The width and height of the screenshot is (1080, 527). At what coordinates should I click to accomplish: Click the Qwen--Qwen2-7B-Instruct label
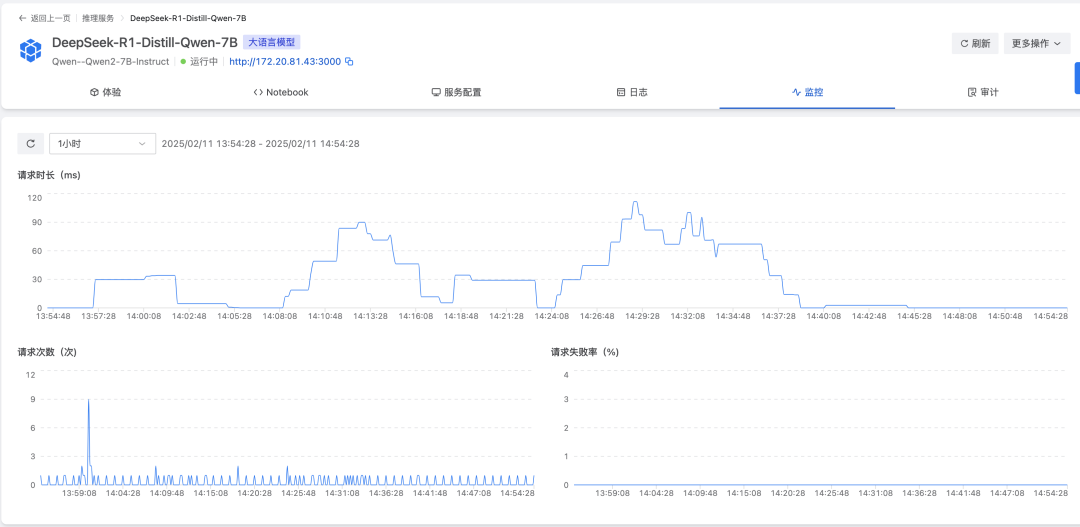111,61
